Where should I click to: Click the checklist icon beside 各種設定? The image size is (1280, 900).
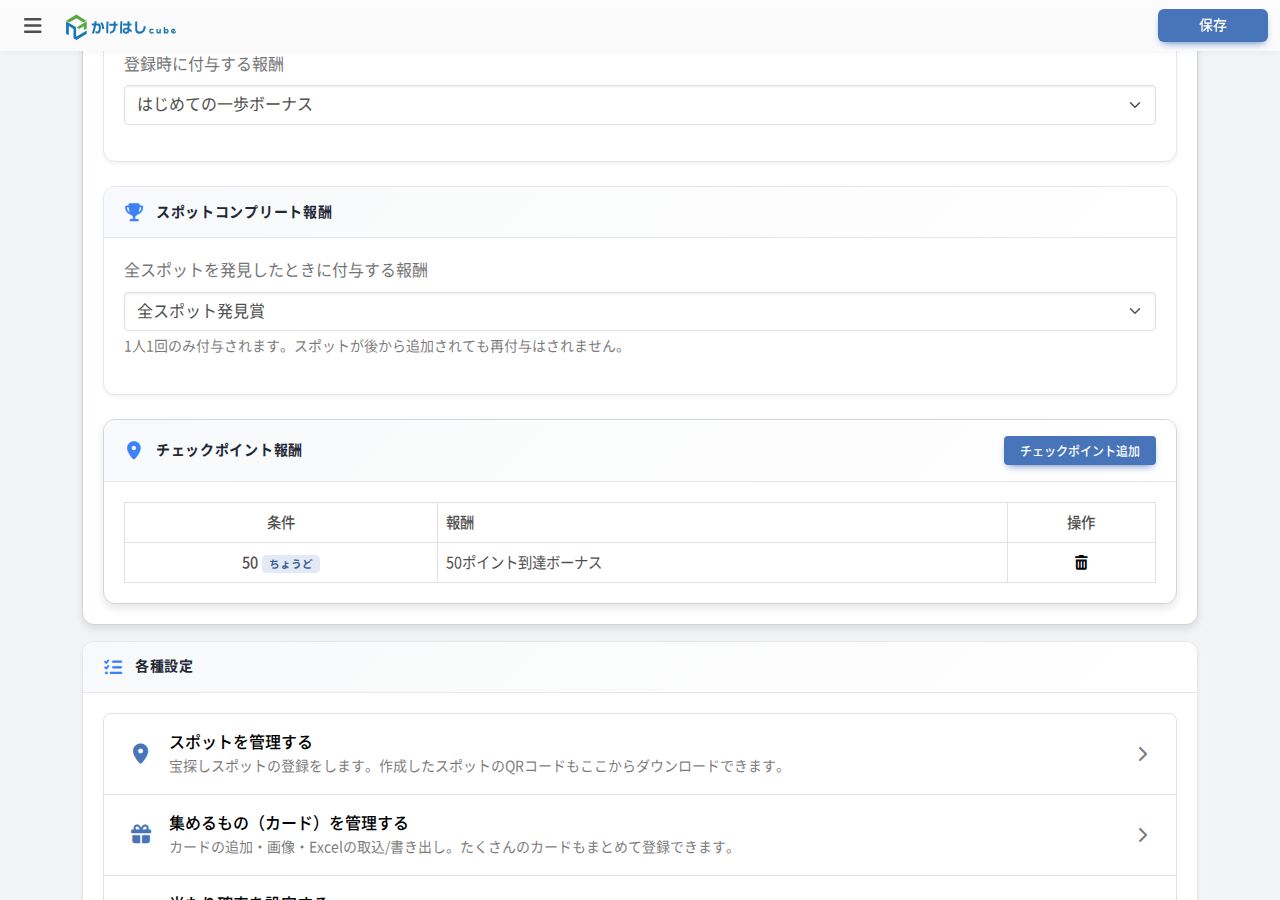click(x=113, y=666)
